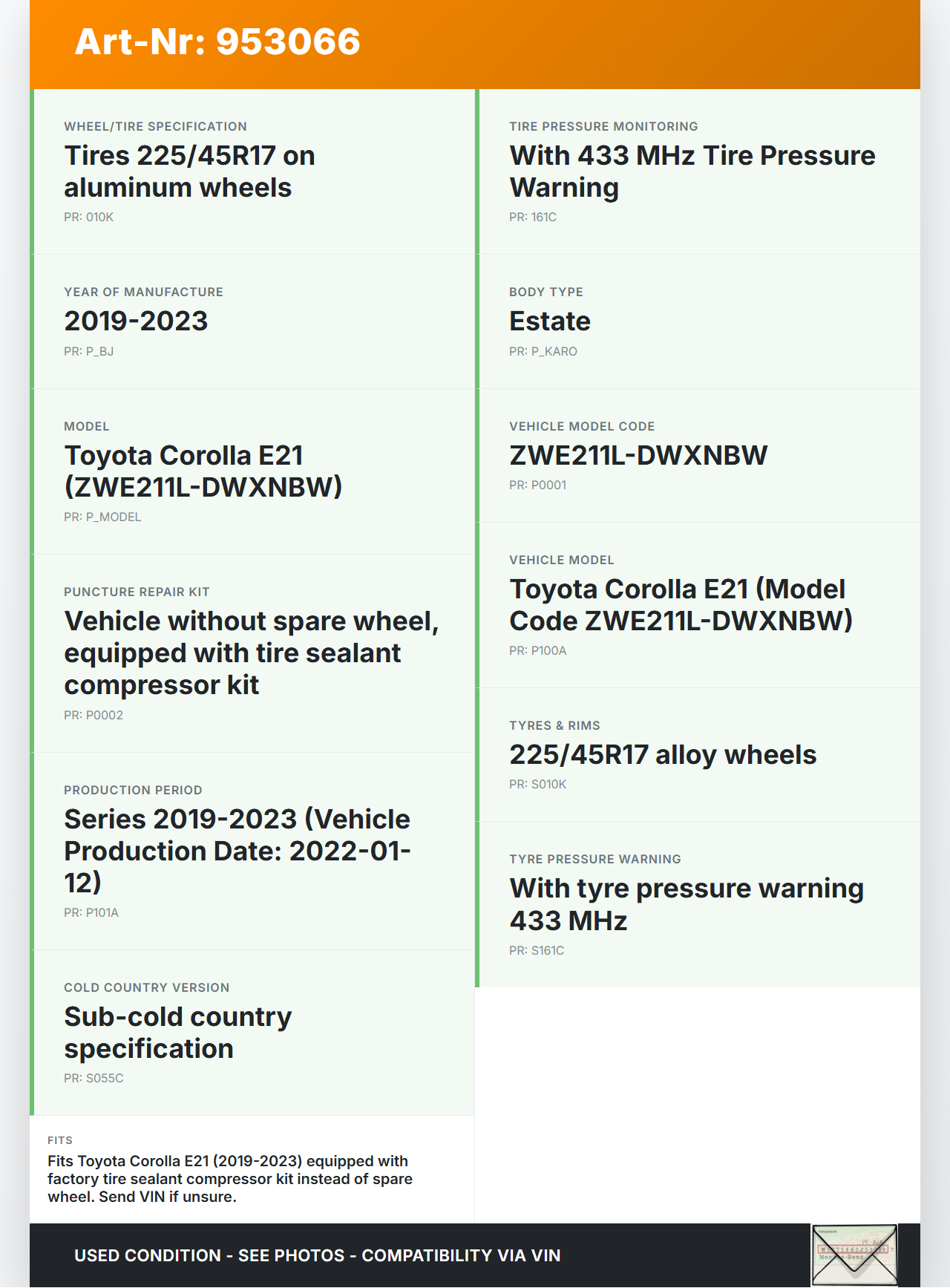Click the envelope VIN image in footer
This screenshot has height=1288, width=950.
tap(854, 1255)
